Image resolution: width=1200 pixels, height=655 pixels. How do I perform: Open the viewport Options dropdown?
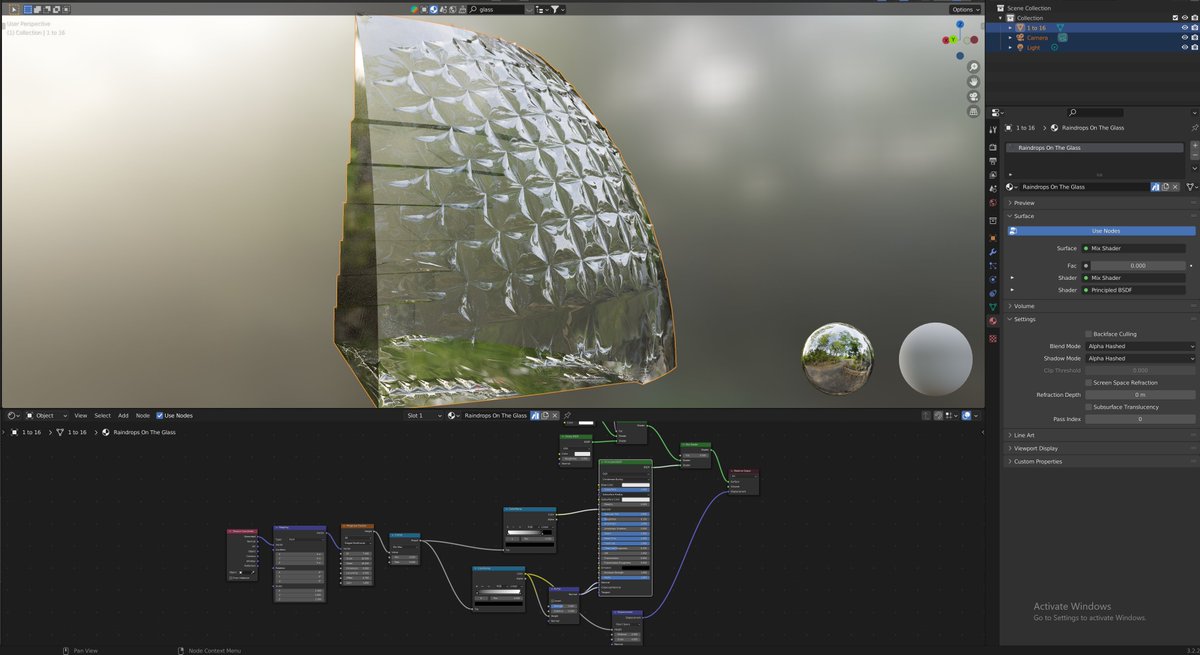tap(964, 9)
